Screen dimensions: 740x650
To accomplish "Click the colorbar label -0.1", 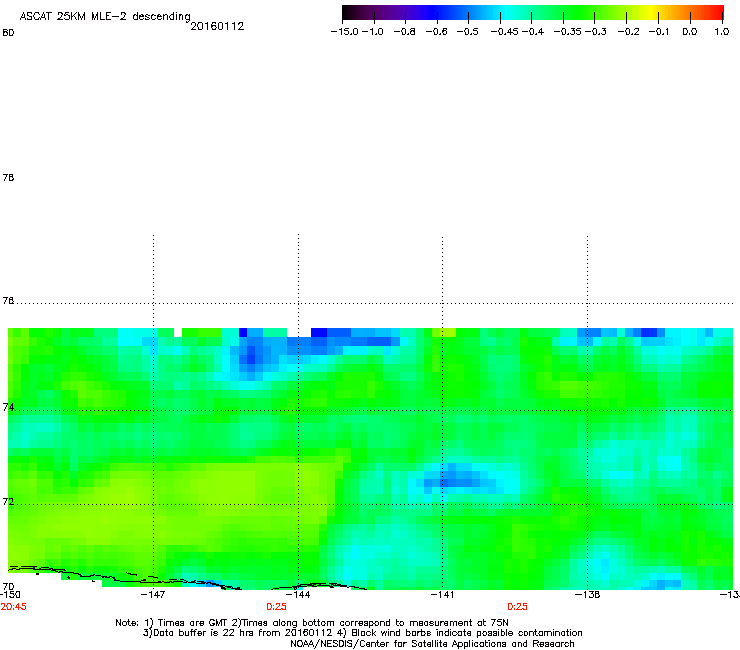I will [x=659, y=32].
